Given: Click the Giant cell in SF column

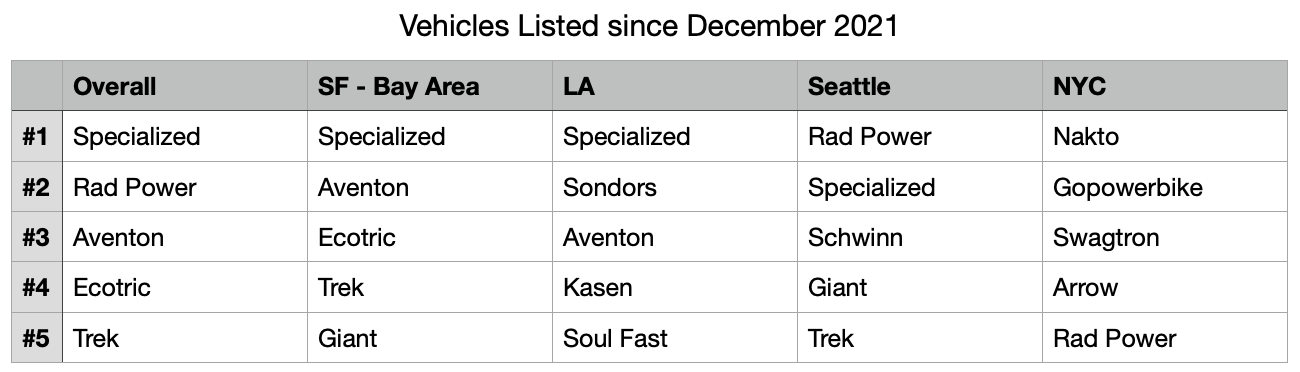Looking at the screenshot, I should [x=430, y=338].
